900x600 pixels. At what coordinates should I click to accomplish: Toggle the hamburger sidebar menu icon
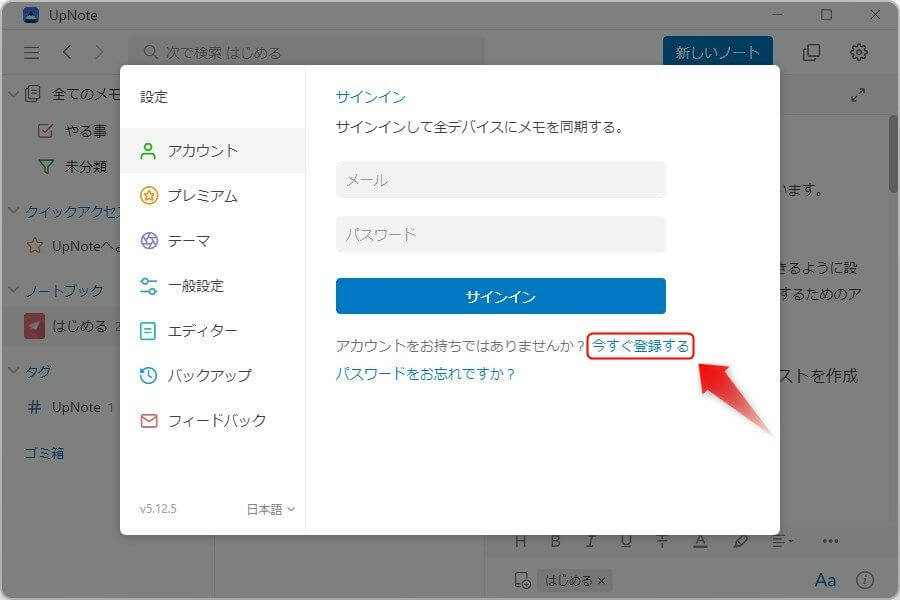[32, 53]
